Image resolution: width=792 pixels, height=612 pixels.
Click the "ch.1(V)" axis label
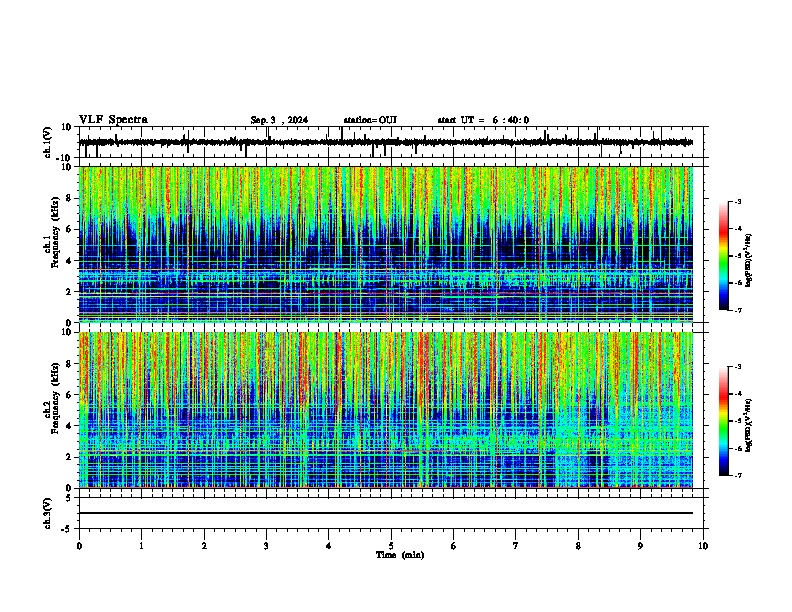48,142
